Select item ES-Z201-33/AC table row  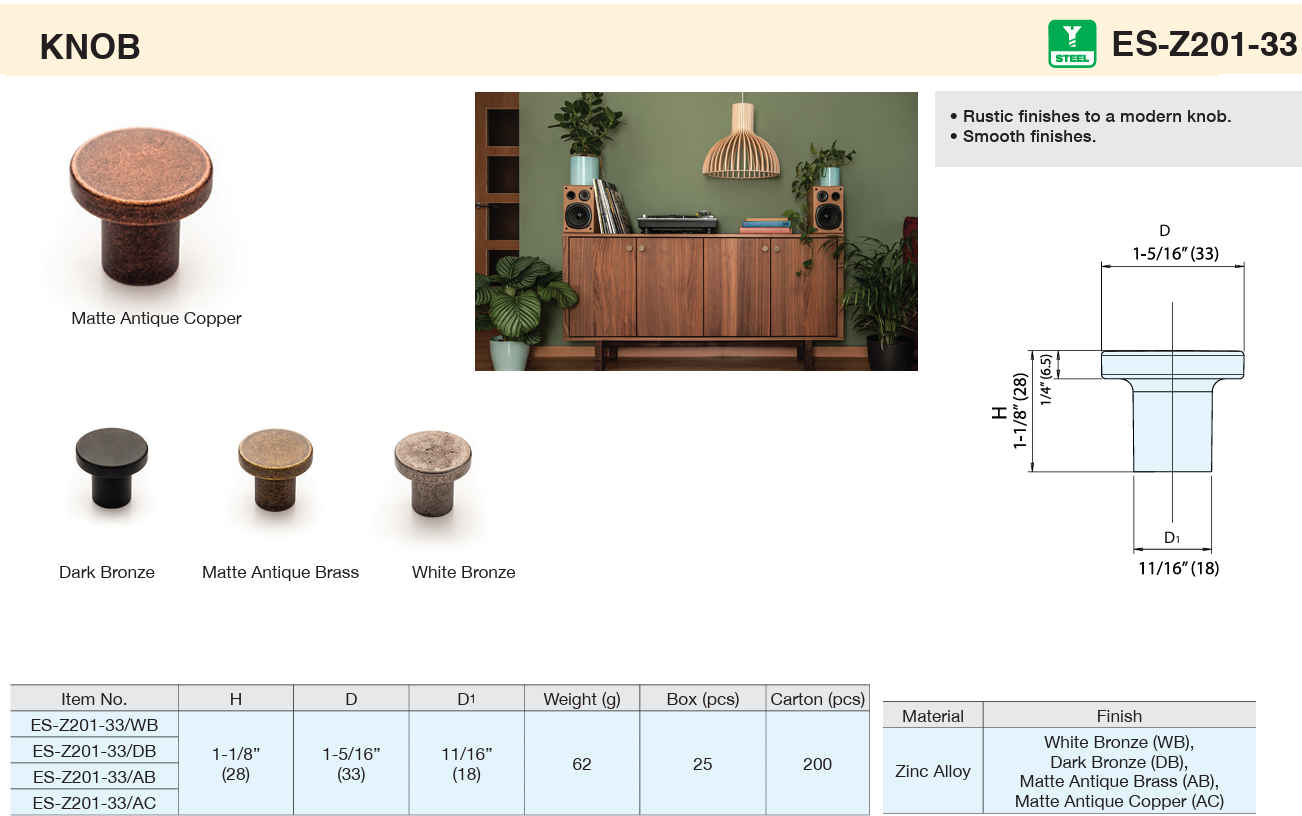94,803
